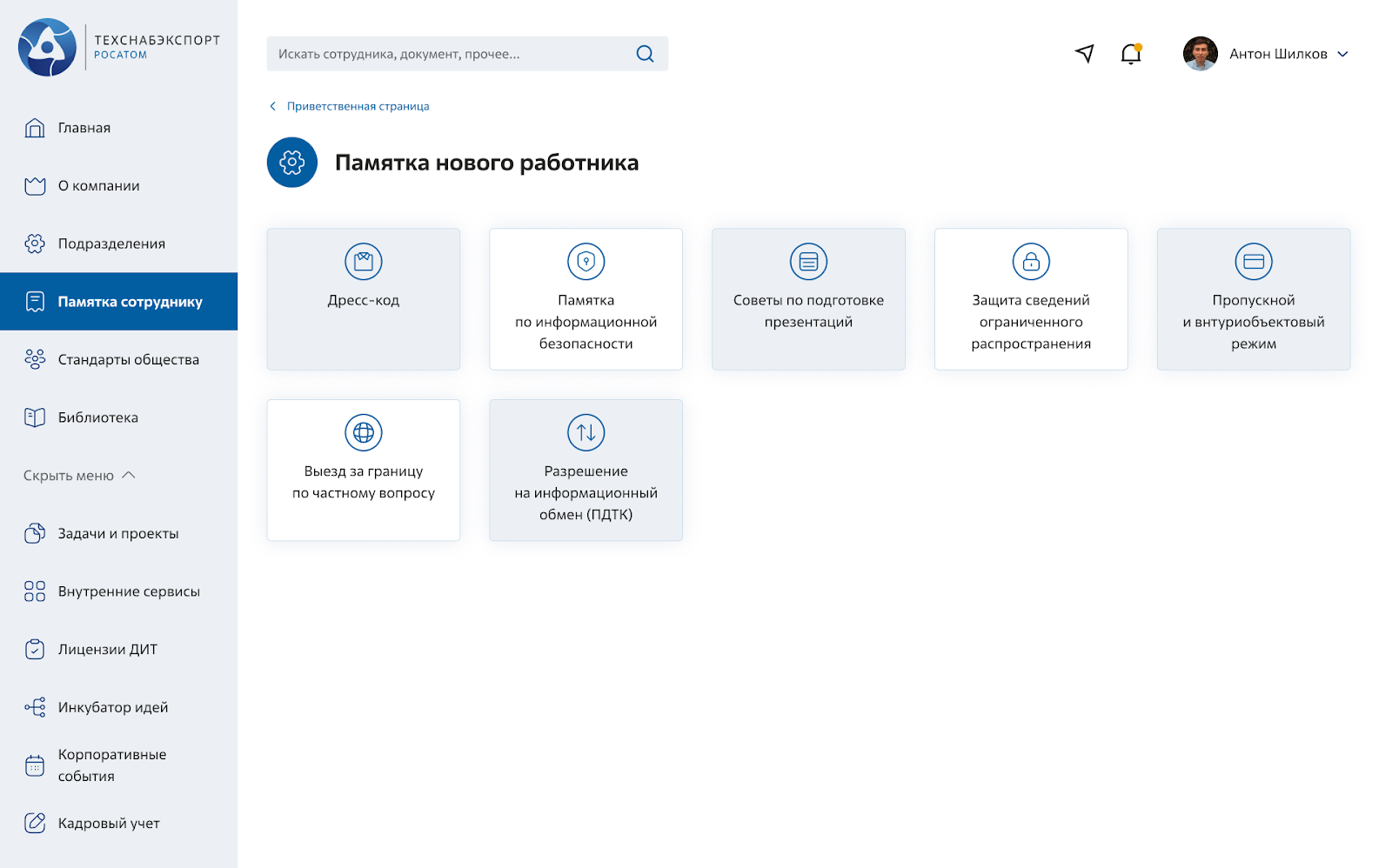Click Антон Шилков's profile avatar

(x=1200, y=54)
